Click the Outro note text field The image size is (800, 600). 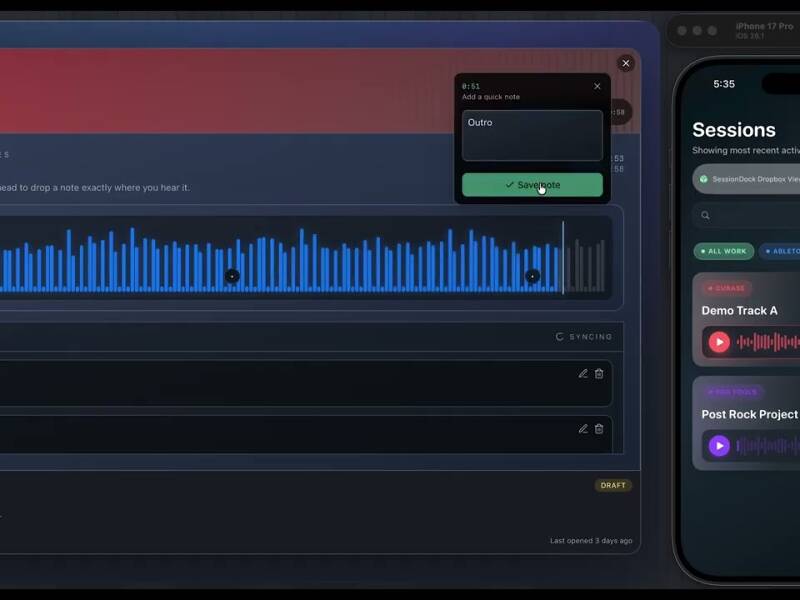(532, 135)
